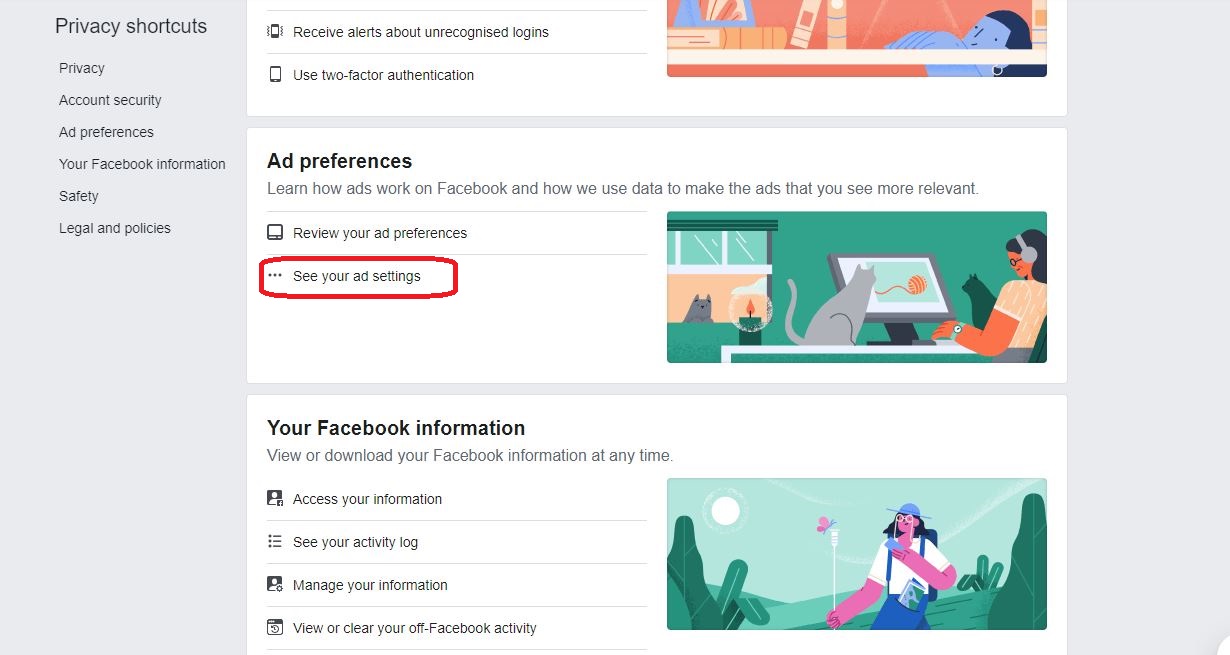This screenshot has width=1230, height=655.
Task: Open Legal and policies sidebar link
Action: pyautogui.click(x=115, y=228)
